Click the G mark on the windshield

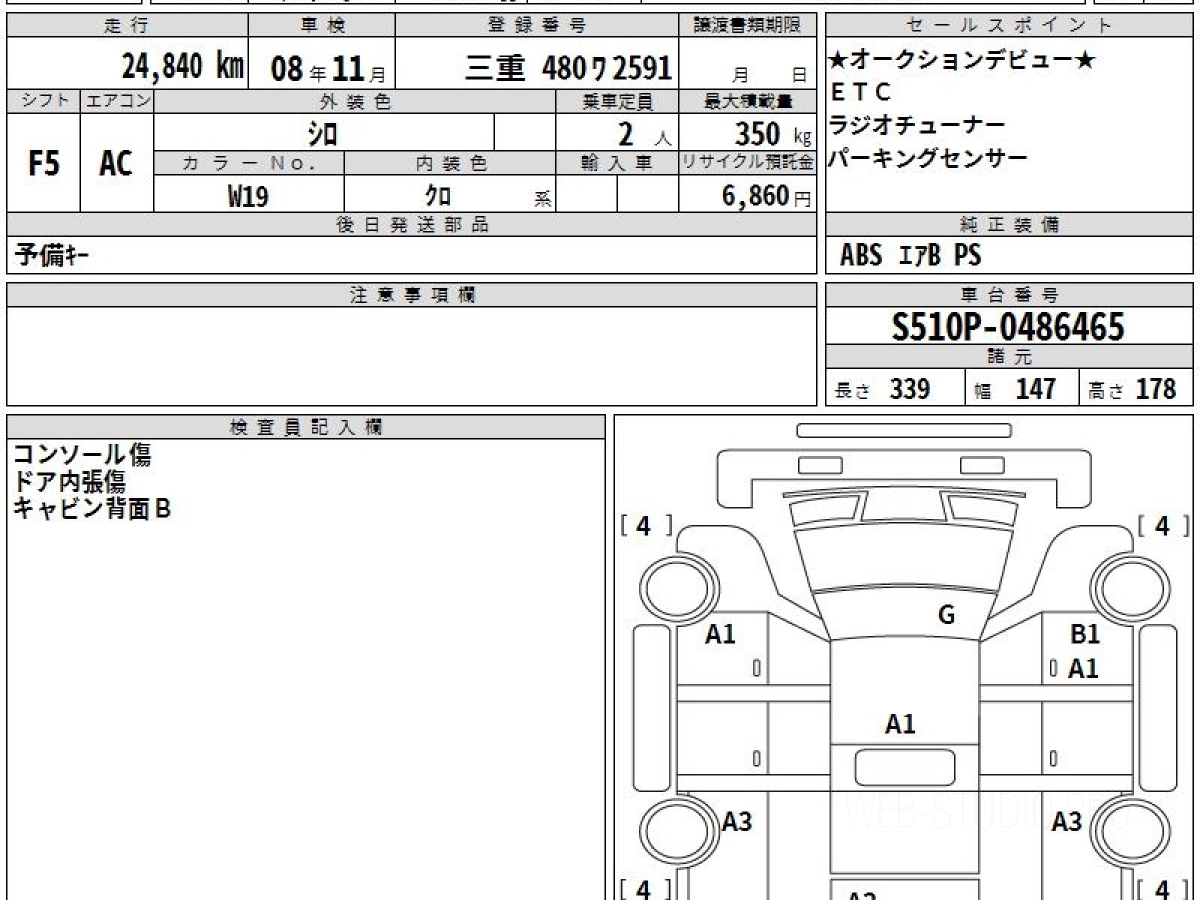point(946,615)
